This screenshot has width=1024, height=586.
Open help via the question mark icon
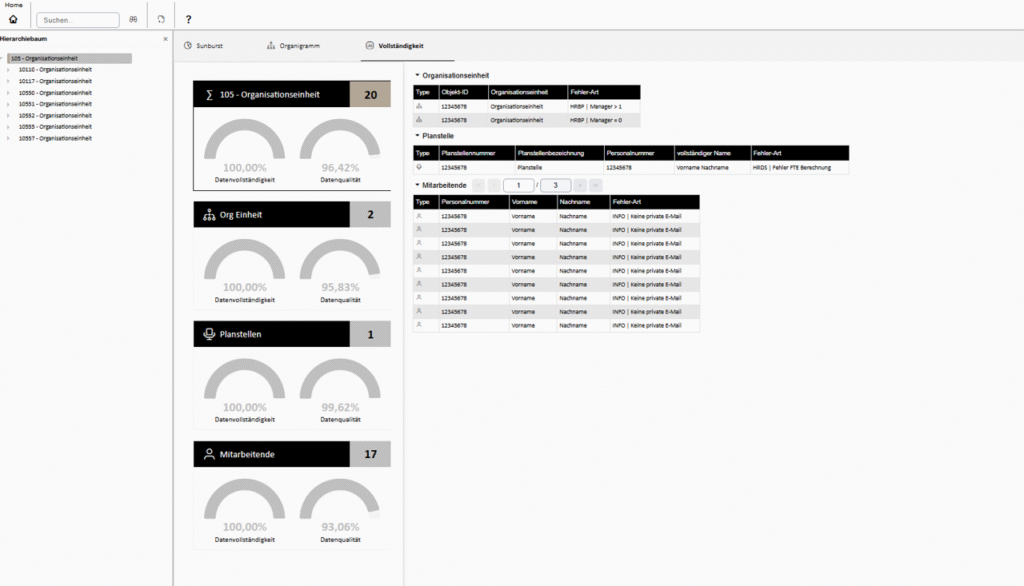pyautogui.click(x=189, y=19)
